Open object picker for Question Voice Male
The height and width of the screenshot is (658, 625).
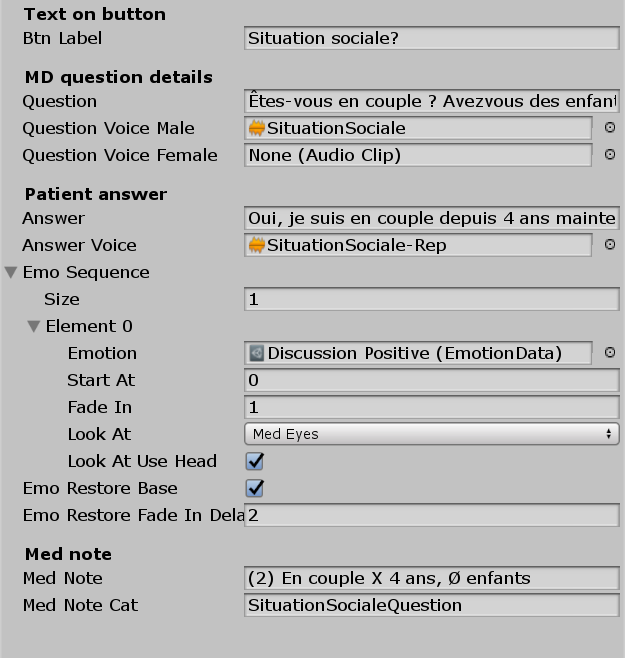[x=610, y=128]
